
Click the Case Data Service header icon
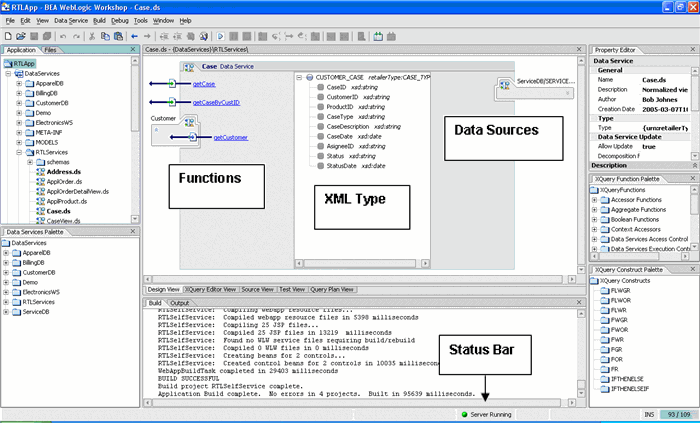click(189, 67)
